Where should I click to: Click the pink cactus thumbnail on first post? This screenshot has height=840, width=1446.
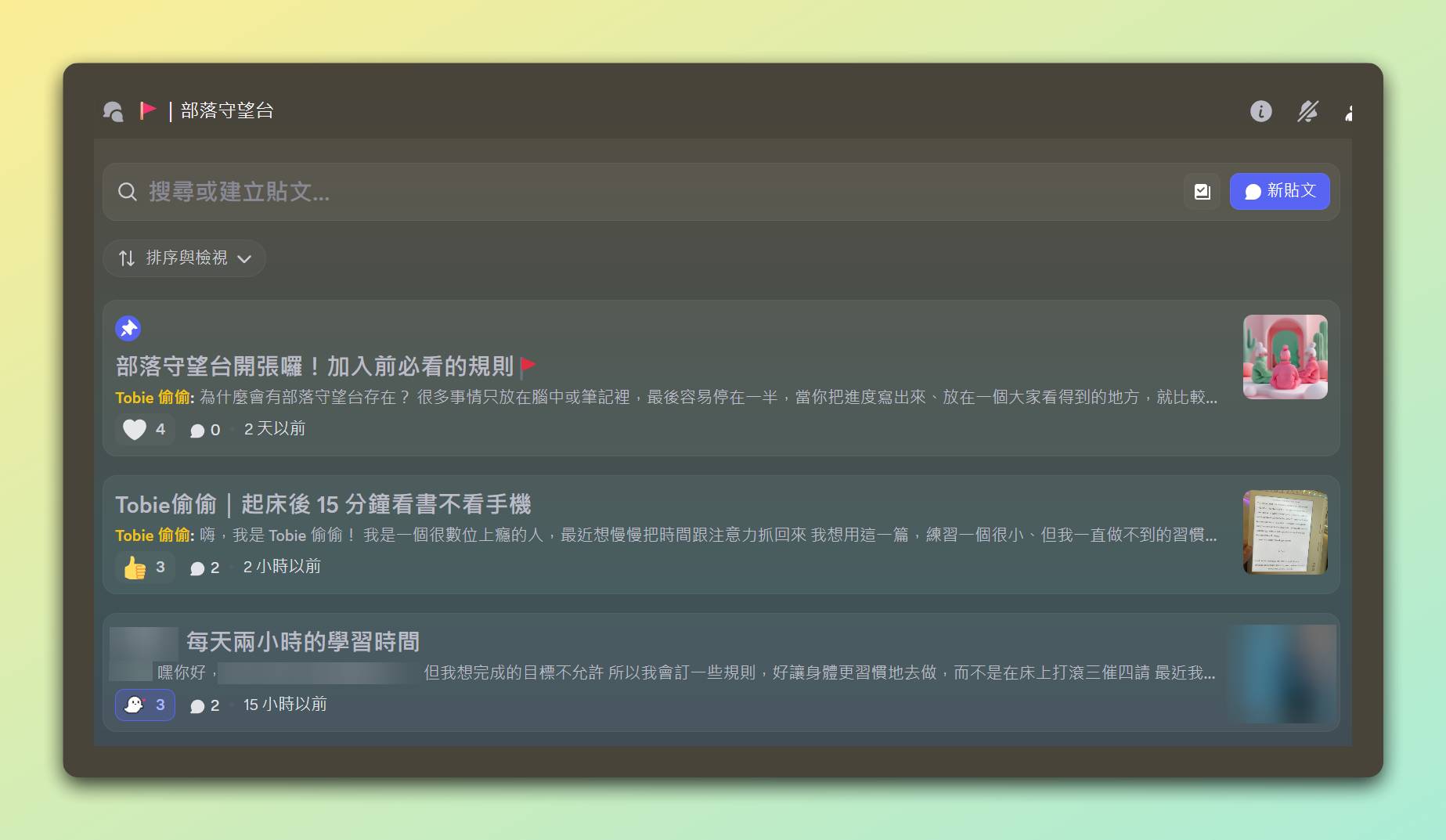(1285, 357)
